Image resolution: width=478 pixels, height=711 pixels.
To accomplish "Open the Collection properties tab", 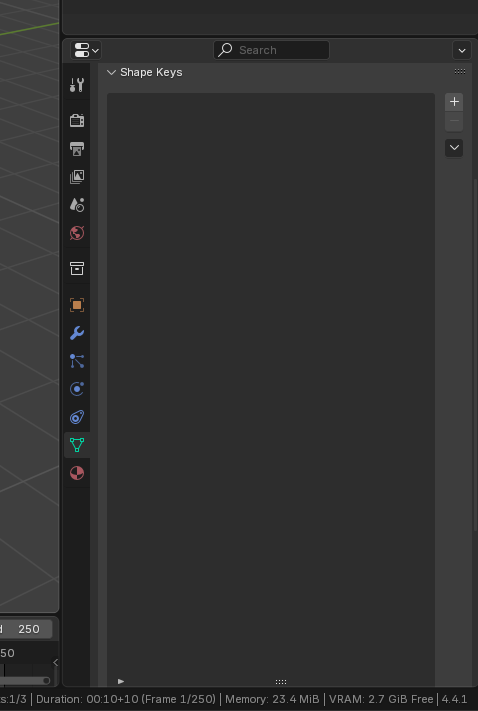I will coord(77,268).
